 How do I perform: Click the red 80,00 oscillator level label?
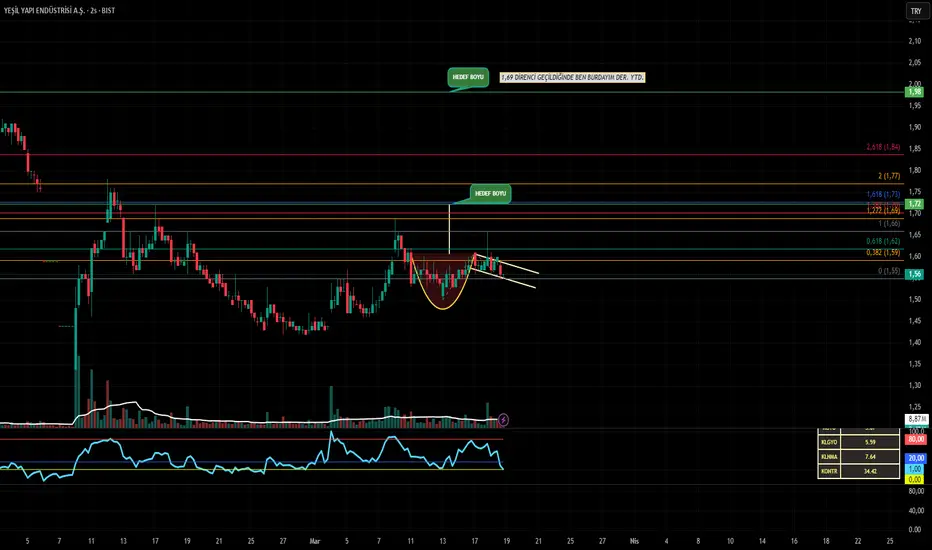click(915, 439)
